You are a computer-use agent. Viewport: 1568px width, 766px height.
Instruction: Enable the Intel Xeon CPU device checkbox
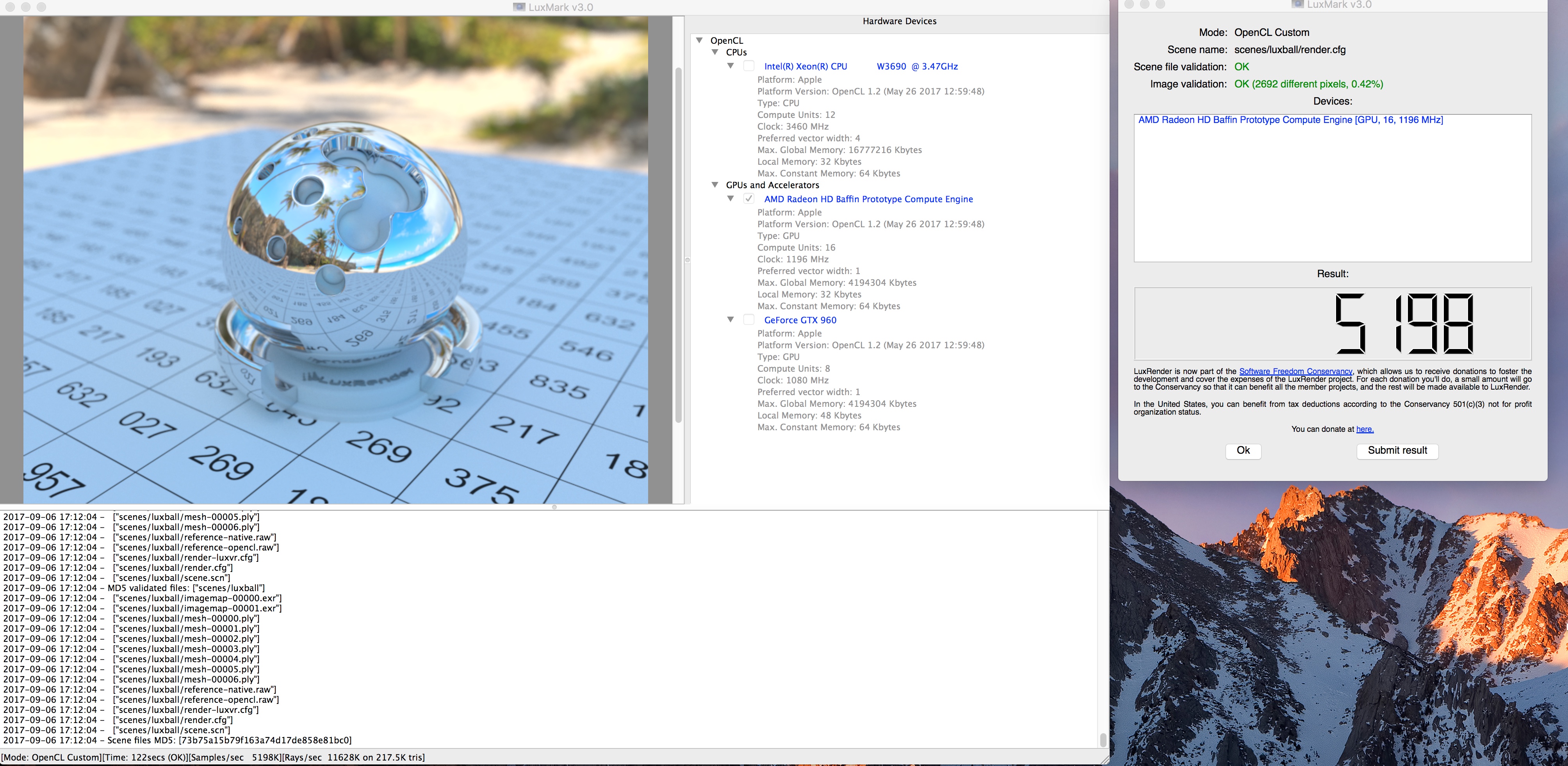pyautogui.click(x=749, y=66)
